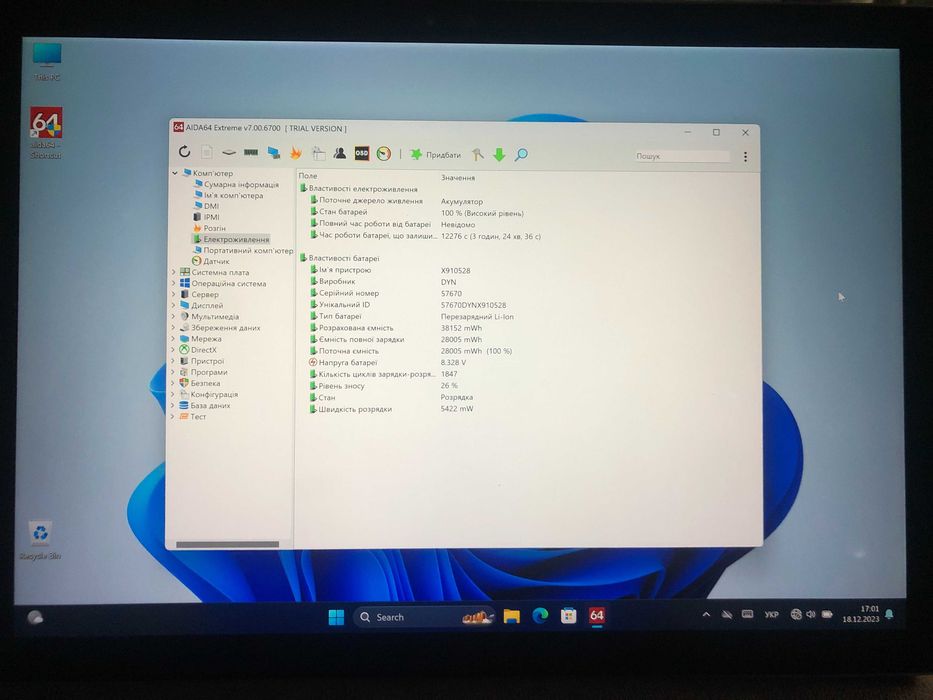Image resolution: width=933 pixels, height=700 pixels.
Task: Open the three-dot menu in AIDA64
Action: tap(745, 157)
